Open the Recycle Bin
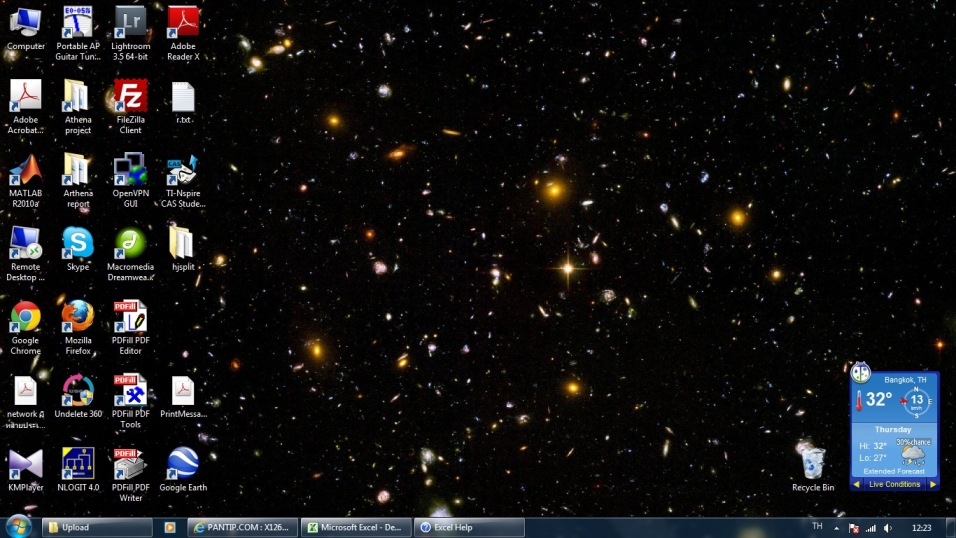956x538 pixels. point(813,468)
